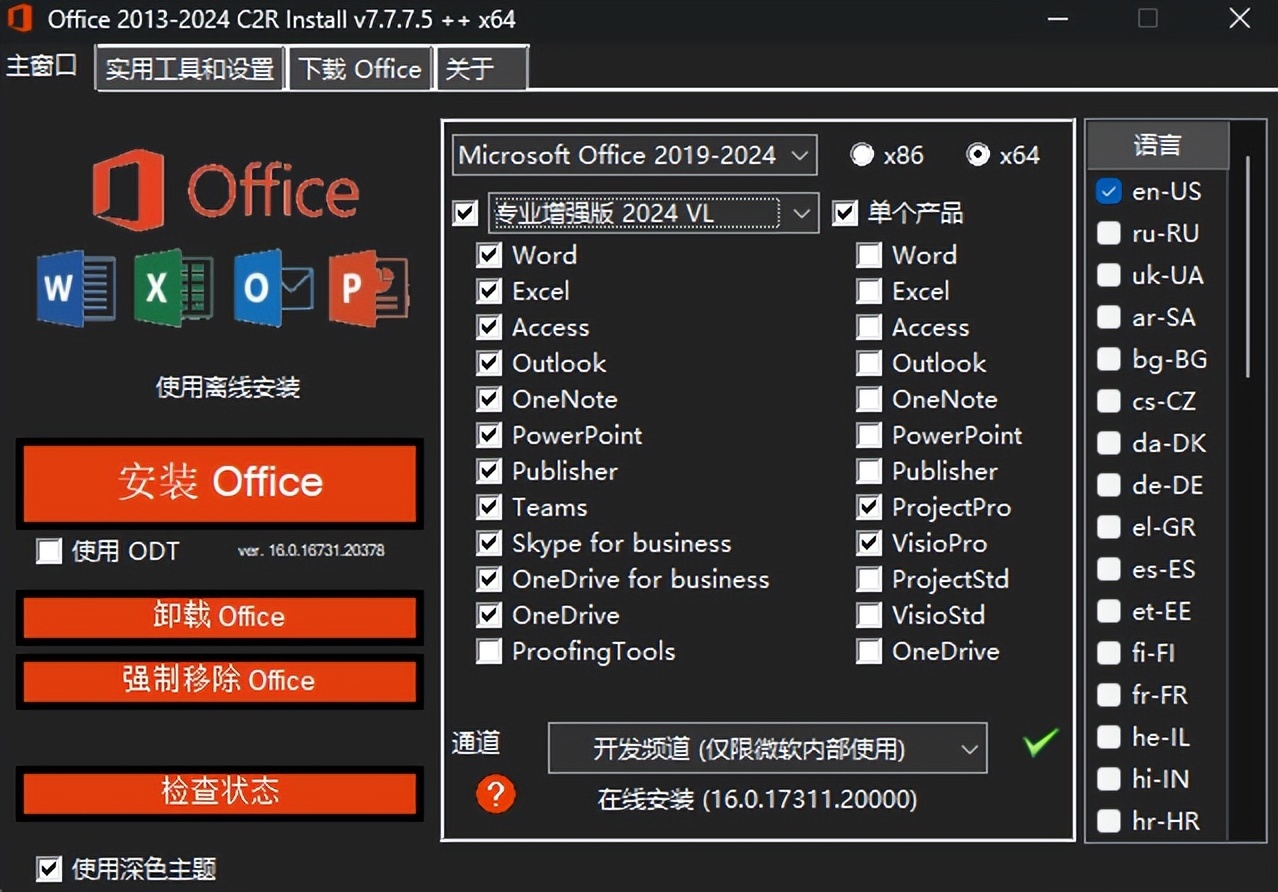Click the 卸载 Office button
Viewport: 1278px width, 892px height.
220,617
